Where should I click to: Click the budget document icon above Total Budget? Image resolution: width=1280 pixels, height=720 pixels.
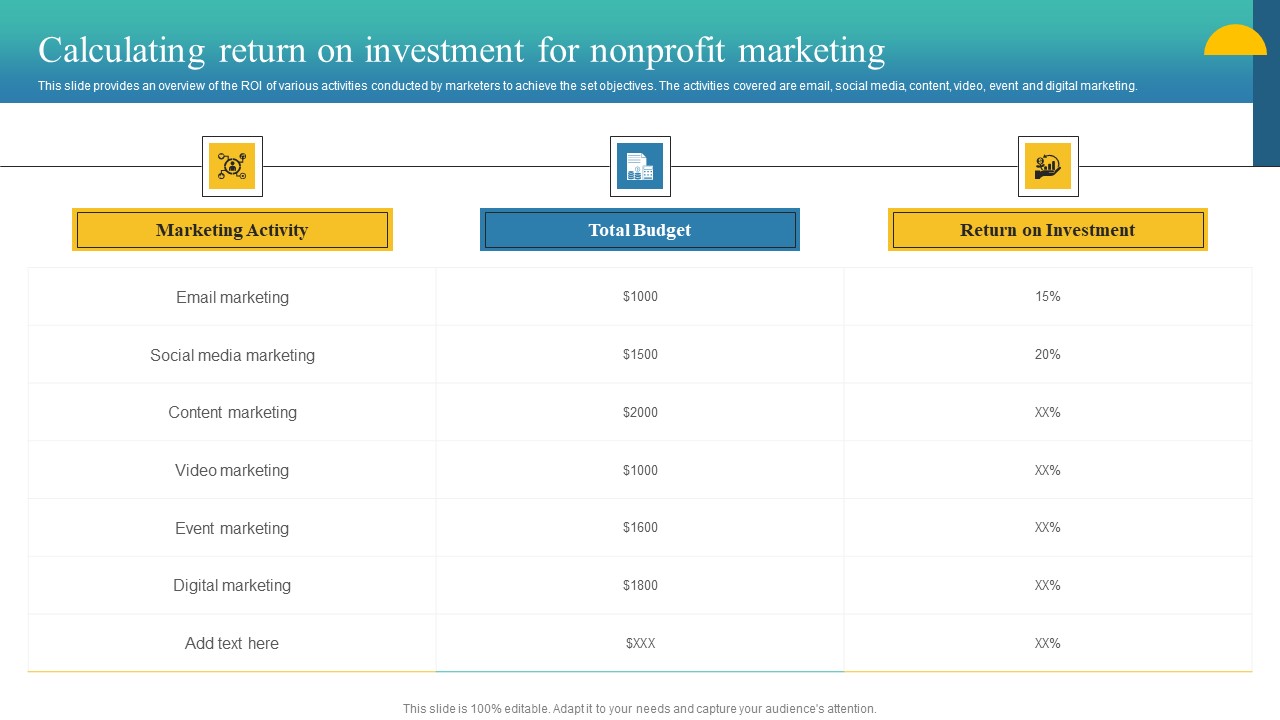(x=640, y=166)
